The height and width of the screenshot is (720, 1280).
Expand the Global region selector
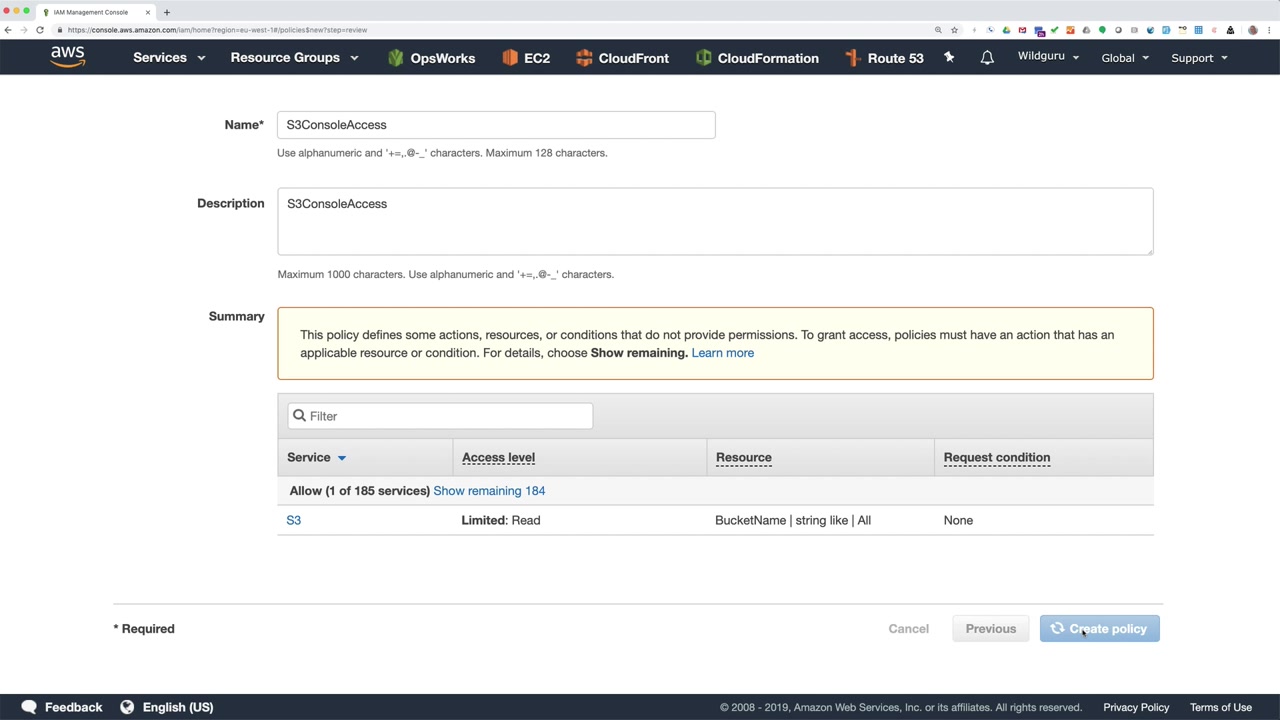1125,58
